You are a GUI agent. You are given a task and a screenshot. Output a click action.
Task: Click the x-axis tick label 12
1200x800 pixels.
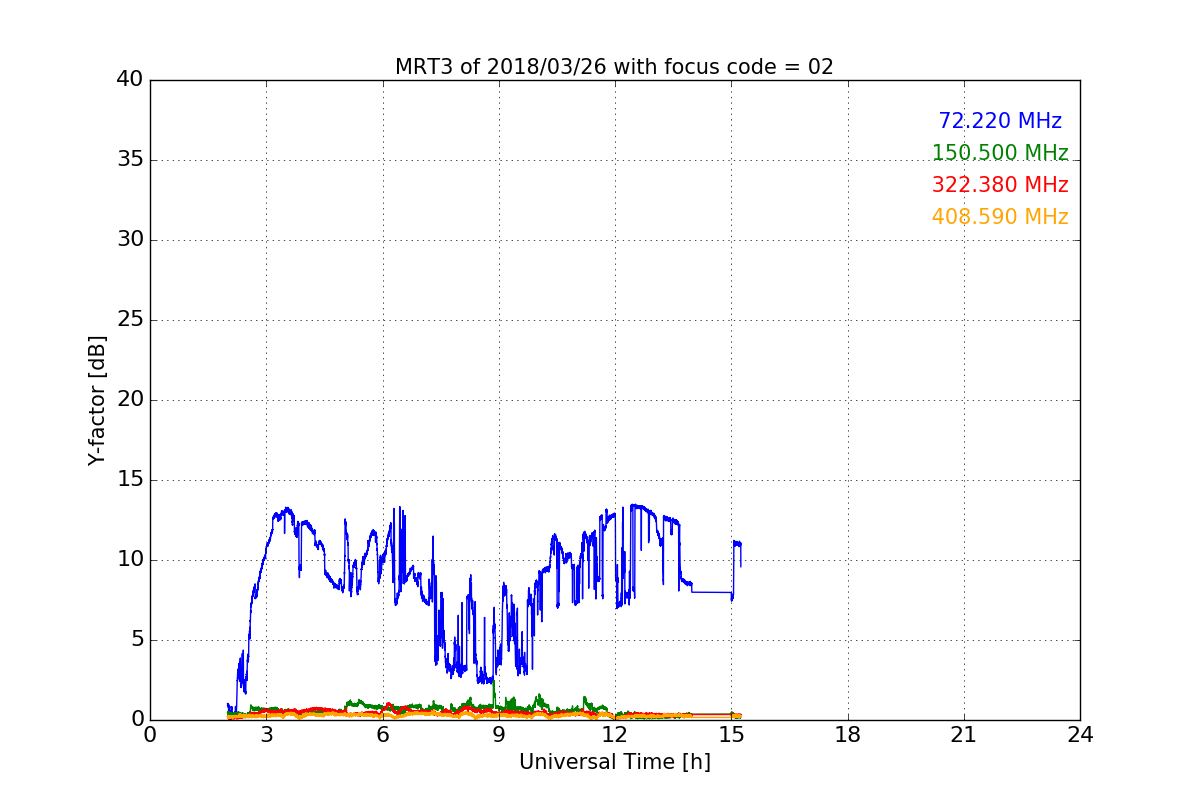pyautogui.click(x=615, y=735)
